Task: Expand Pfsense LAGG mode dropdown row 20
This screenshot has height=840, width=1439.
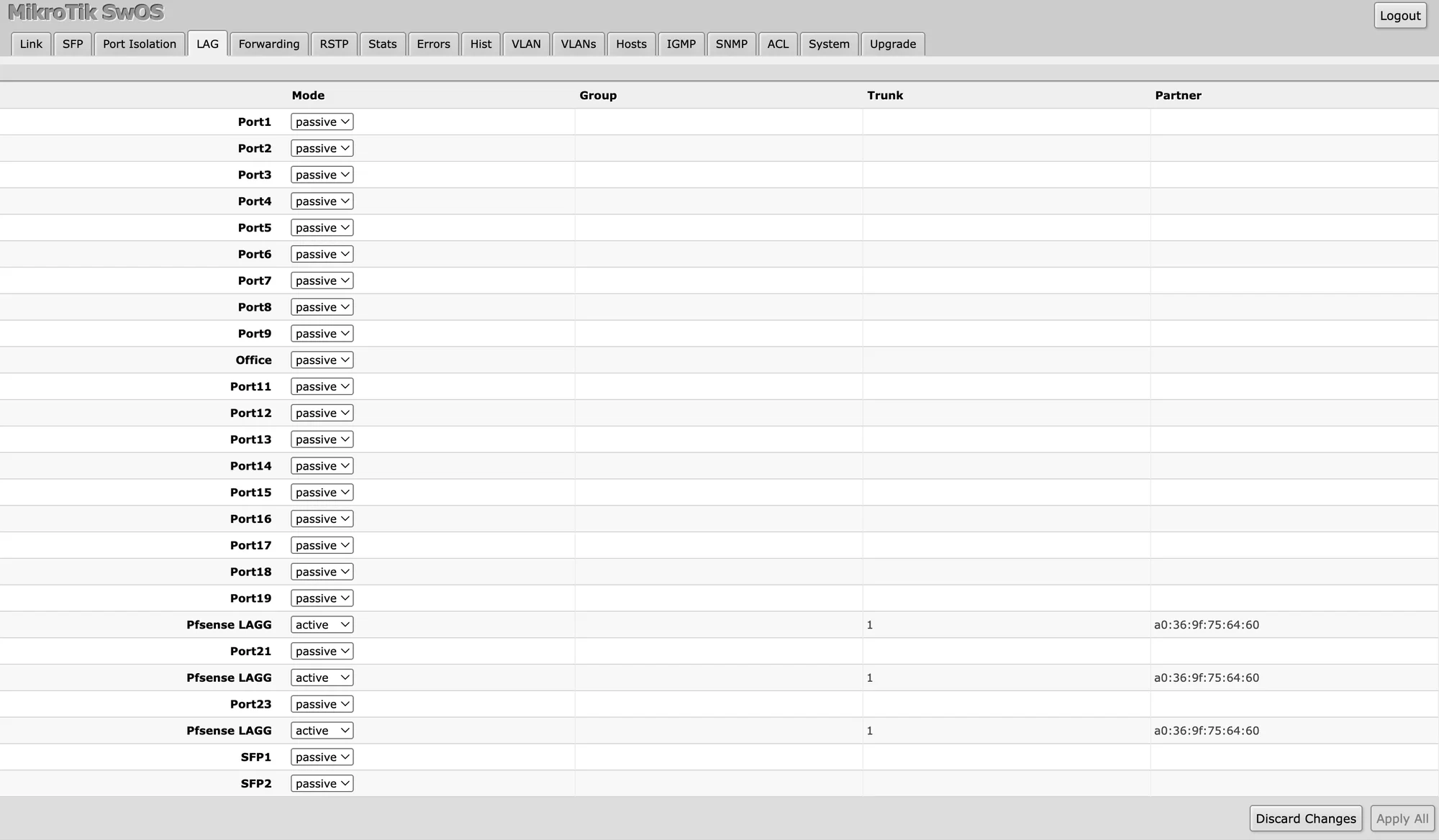Action: 321,624
